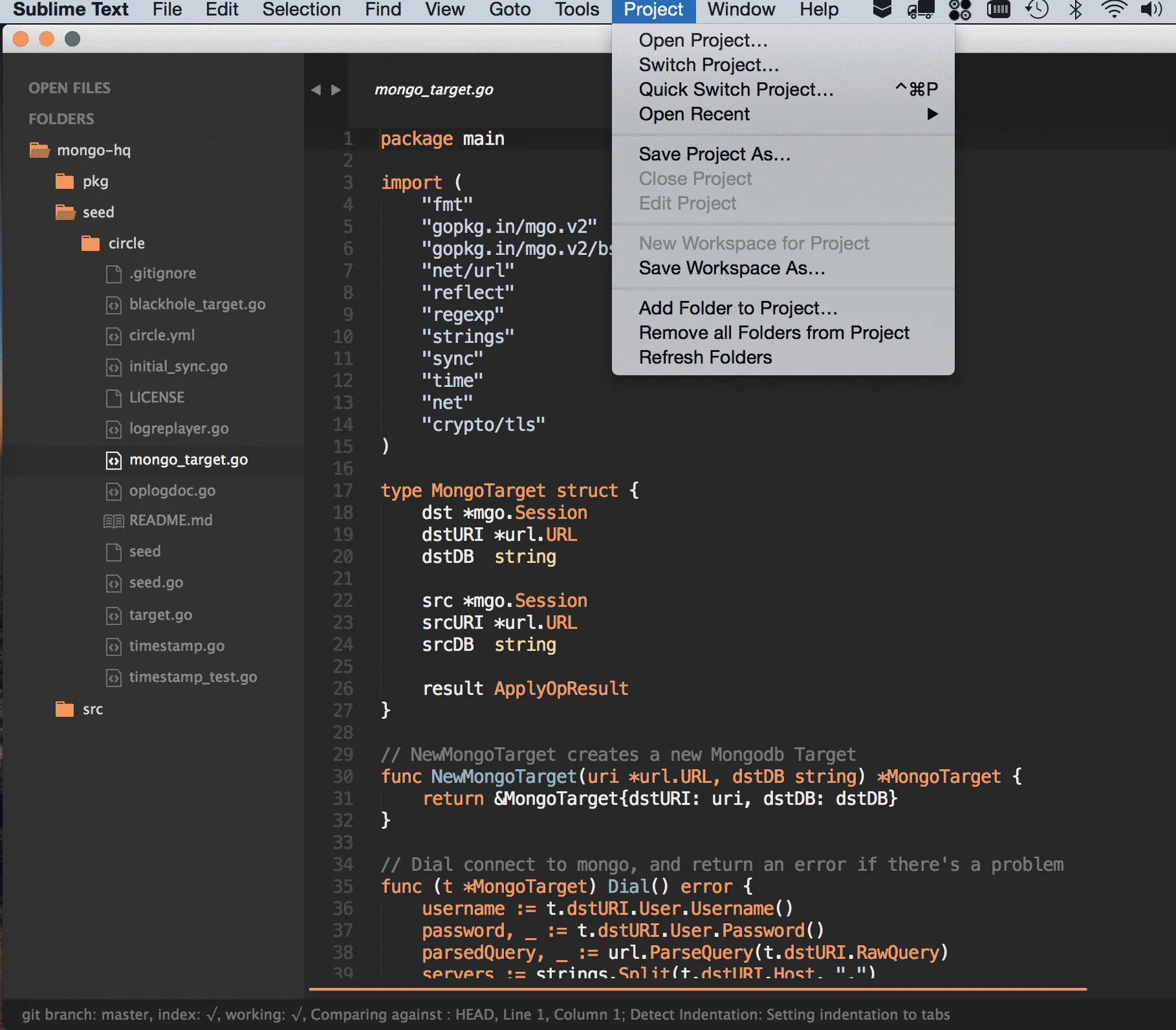Screen dimensions: 1176x1030
Task: Collapse the seed folder in the sidebar
Action: click(x=65, y=212)
